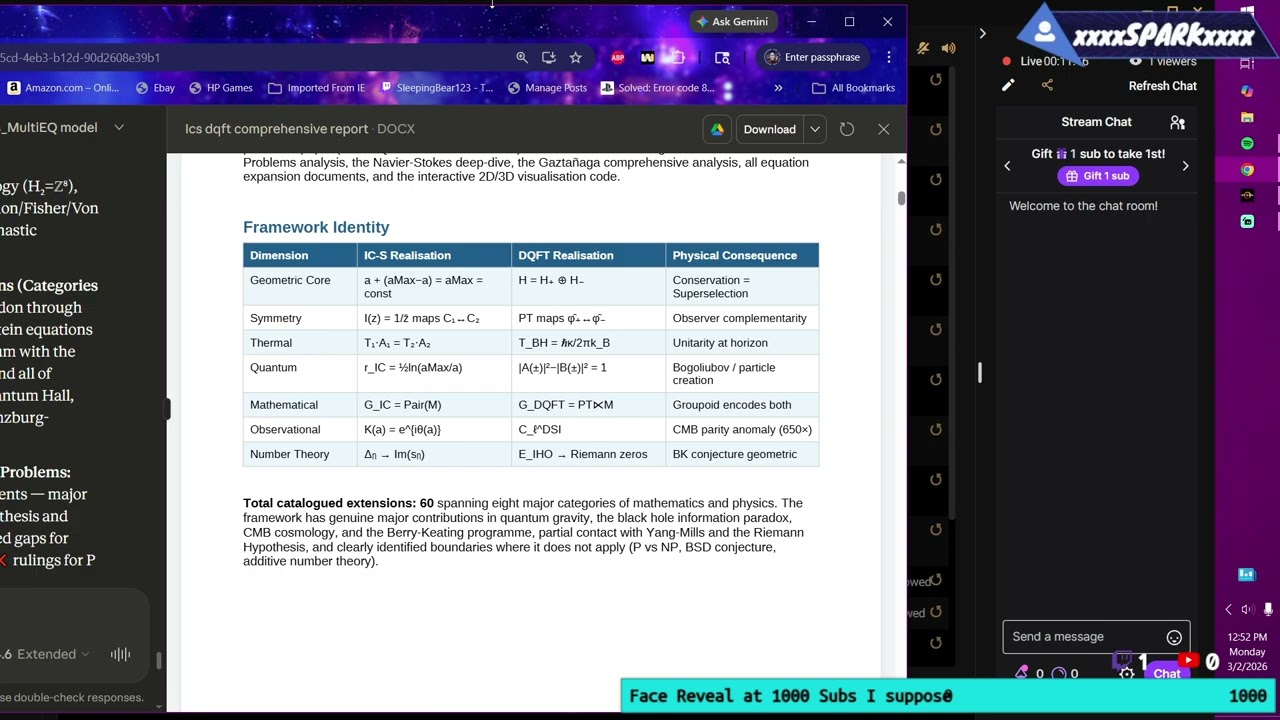Open the Extensions puzzle-piece menu

(x=677, y=58)
